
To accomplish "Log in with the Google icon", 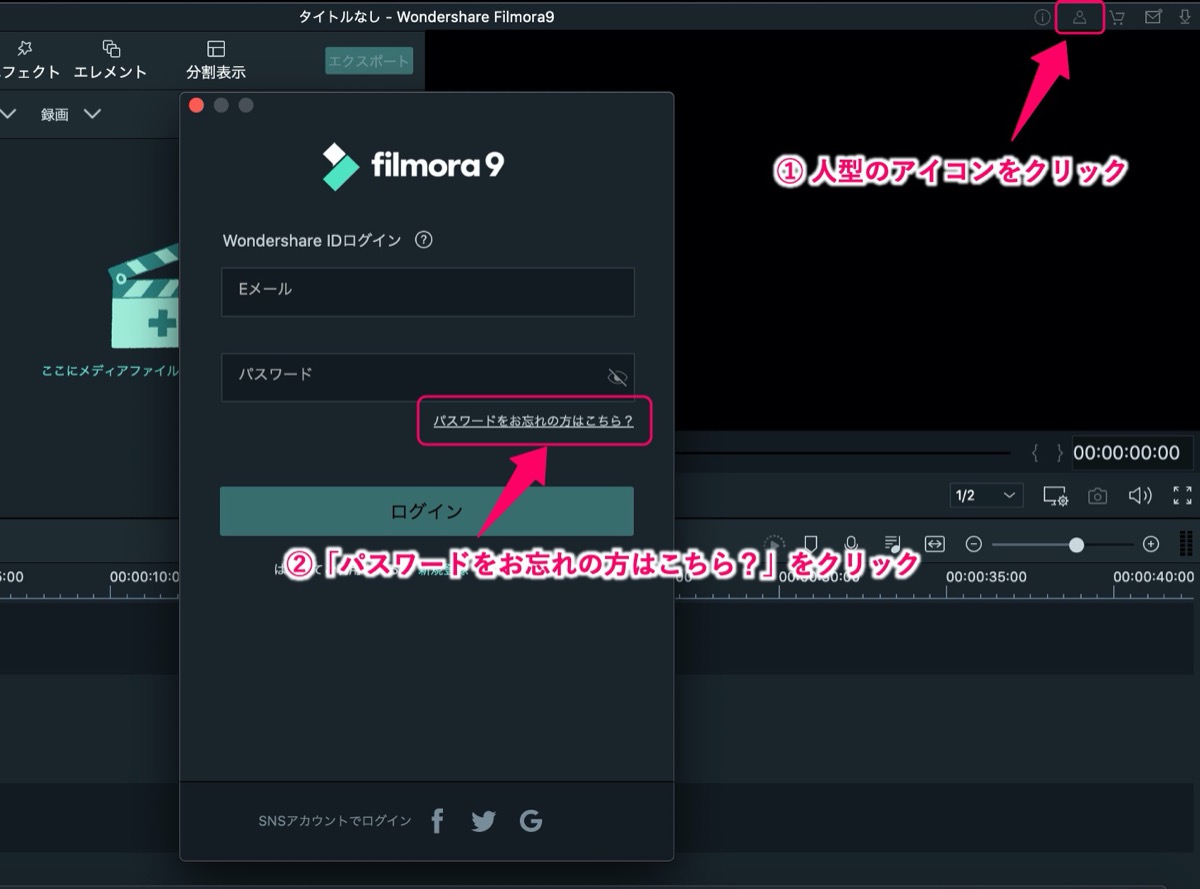I will [x=531, y=821].
